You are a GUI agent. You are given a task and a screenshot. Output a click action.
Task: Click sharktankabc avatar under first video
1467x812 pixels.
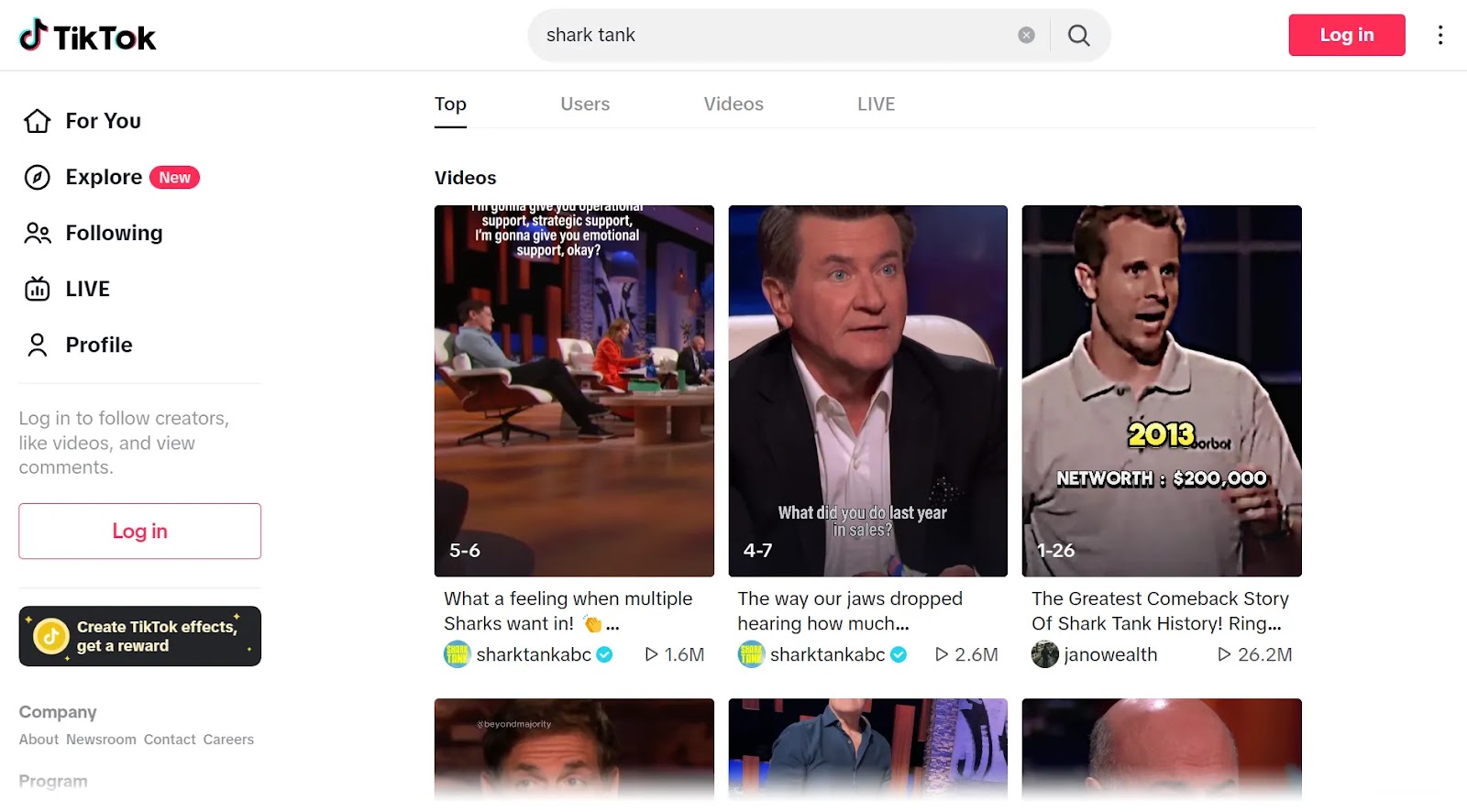pos(457,654)
